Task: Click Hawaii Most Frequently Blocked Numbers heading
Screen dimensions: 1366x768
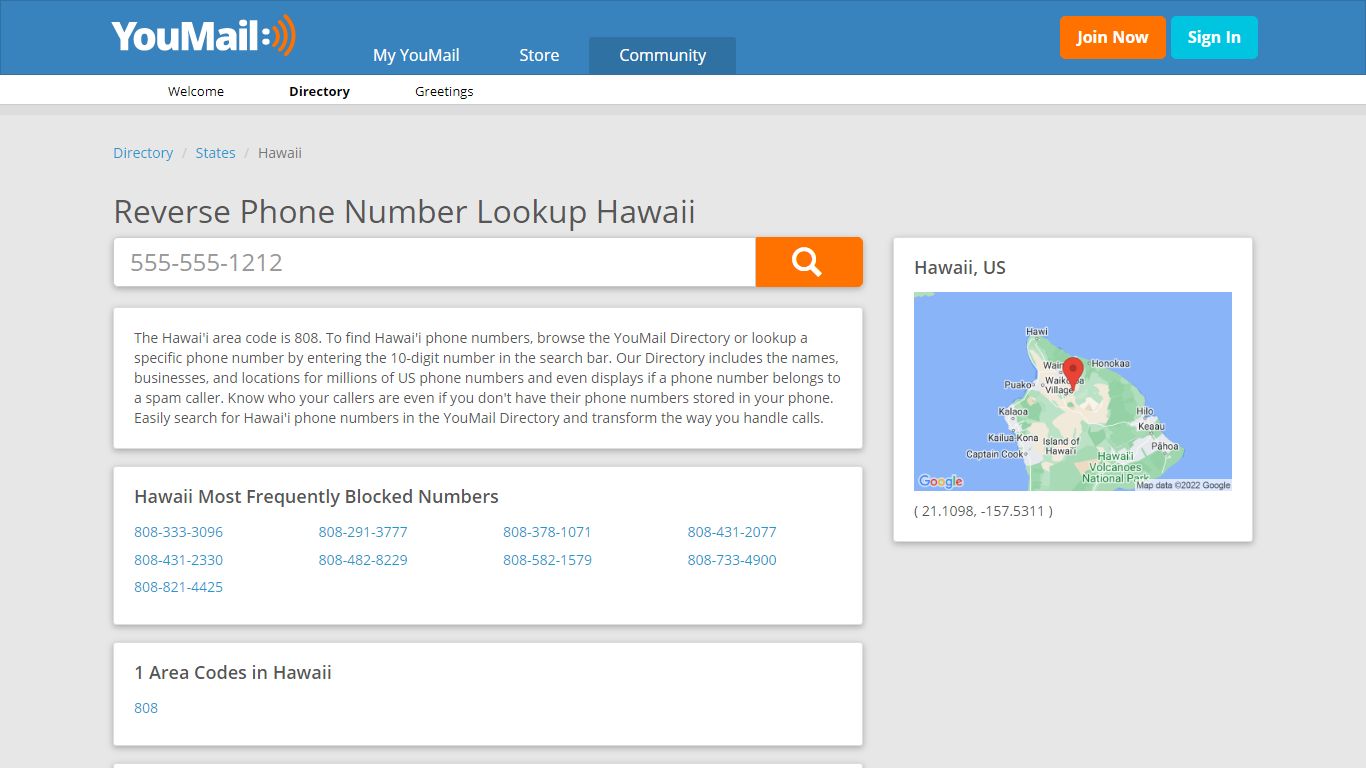Action: pyautogui.click(x=316, y=497)
